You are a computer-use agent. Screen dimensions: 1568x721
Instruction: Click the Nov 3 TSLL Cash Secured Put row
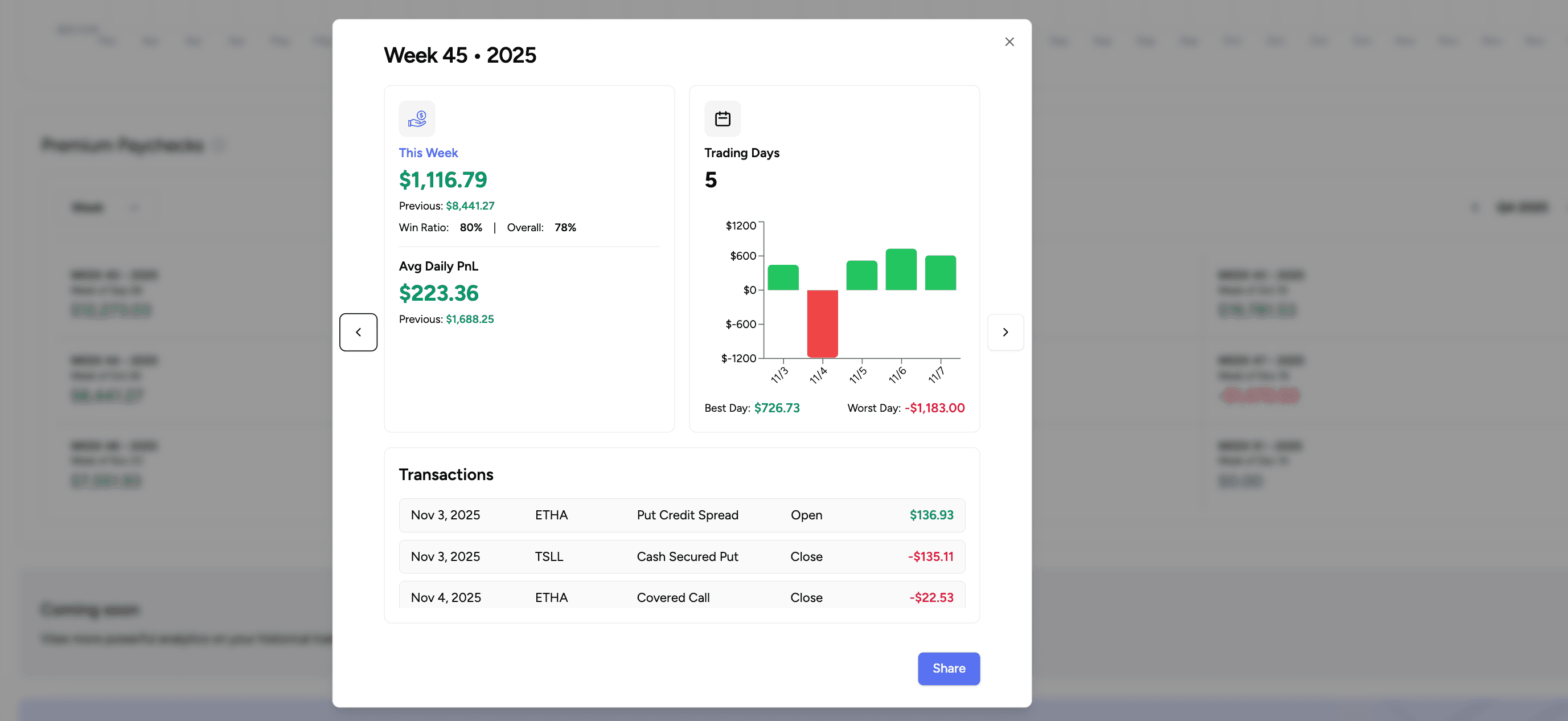point(682,556)
